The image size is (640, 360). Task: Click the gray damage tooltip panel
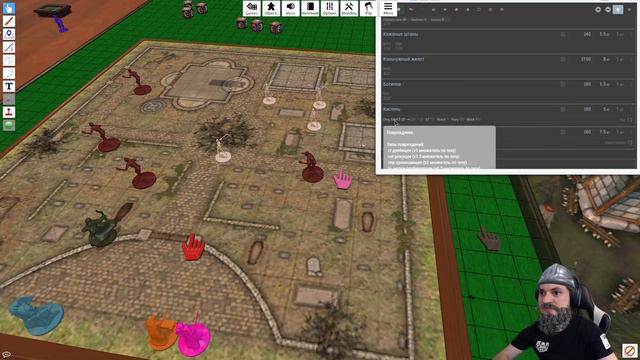(439, 147)
